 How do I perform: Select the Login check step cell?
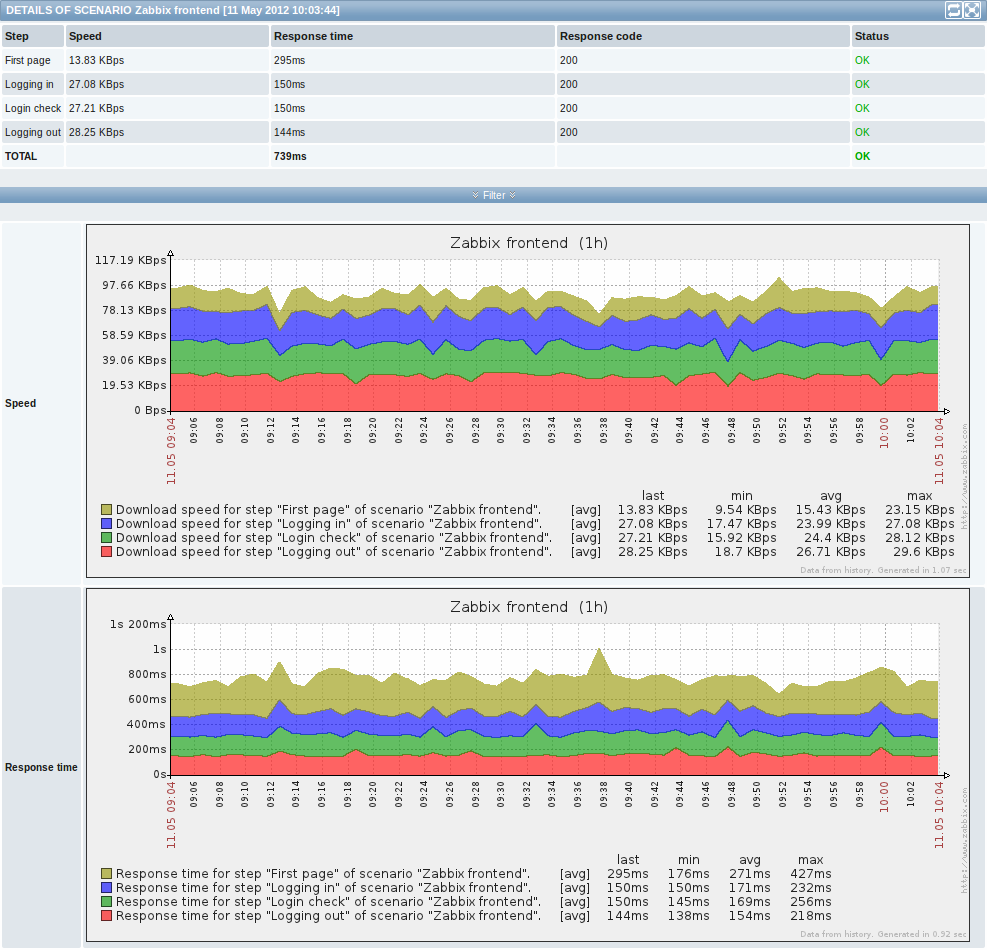[33, 108]
